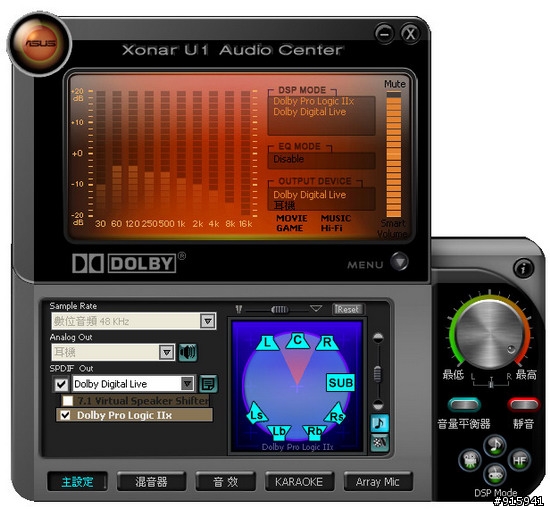This screenshot has width=550, height=509.
Task: Select the R speaker icon
Action: point(327,342)
